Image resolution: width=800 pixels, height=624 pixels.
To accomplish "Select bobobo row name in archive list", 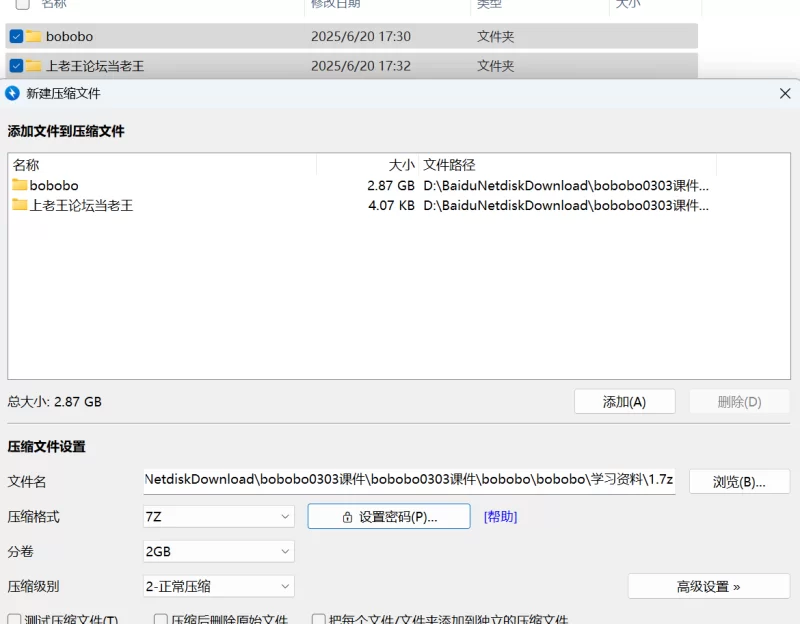I will pos(54,185).
